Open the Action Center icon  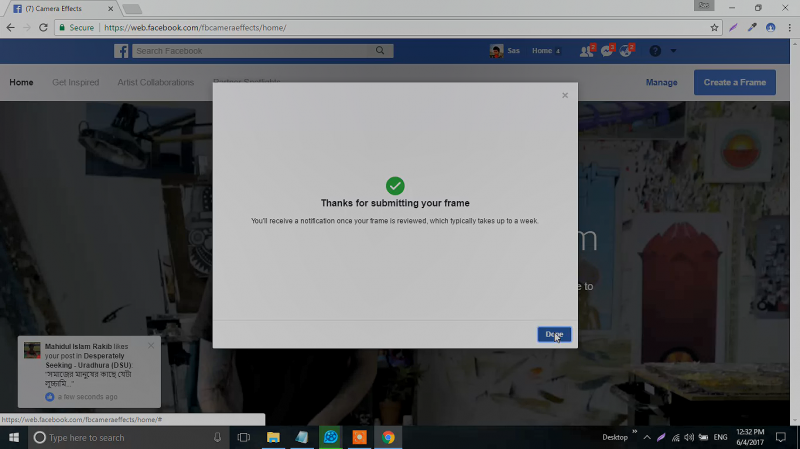point(781,438)
